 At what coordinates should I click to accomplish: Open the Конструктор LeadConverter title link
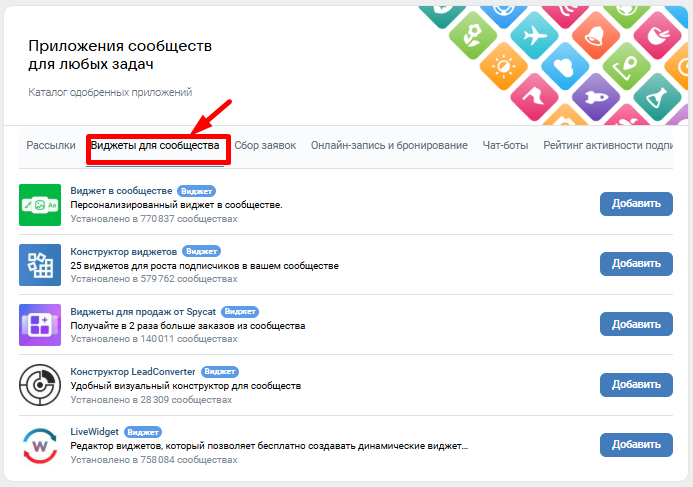tap(133, 371)
